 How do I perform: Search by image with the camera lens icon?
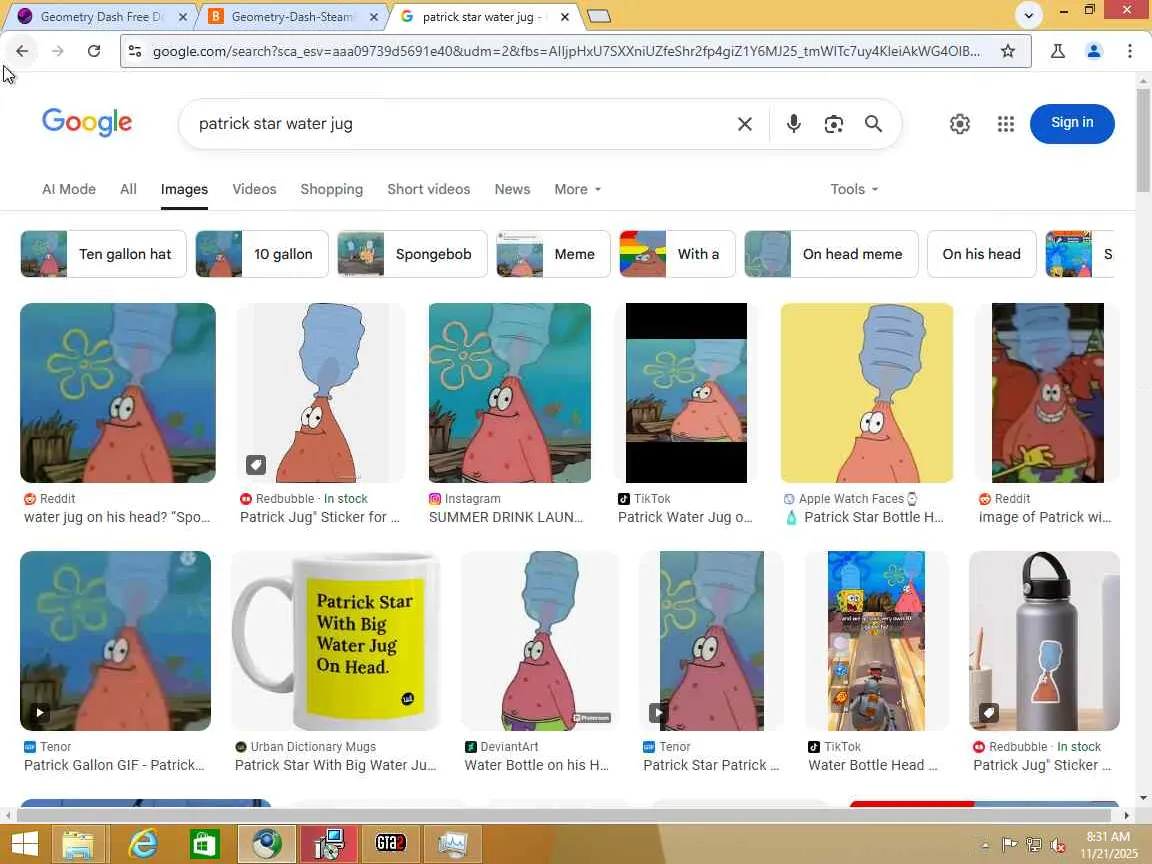coord(833,124)
